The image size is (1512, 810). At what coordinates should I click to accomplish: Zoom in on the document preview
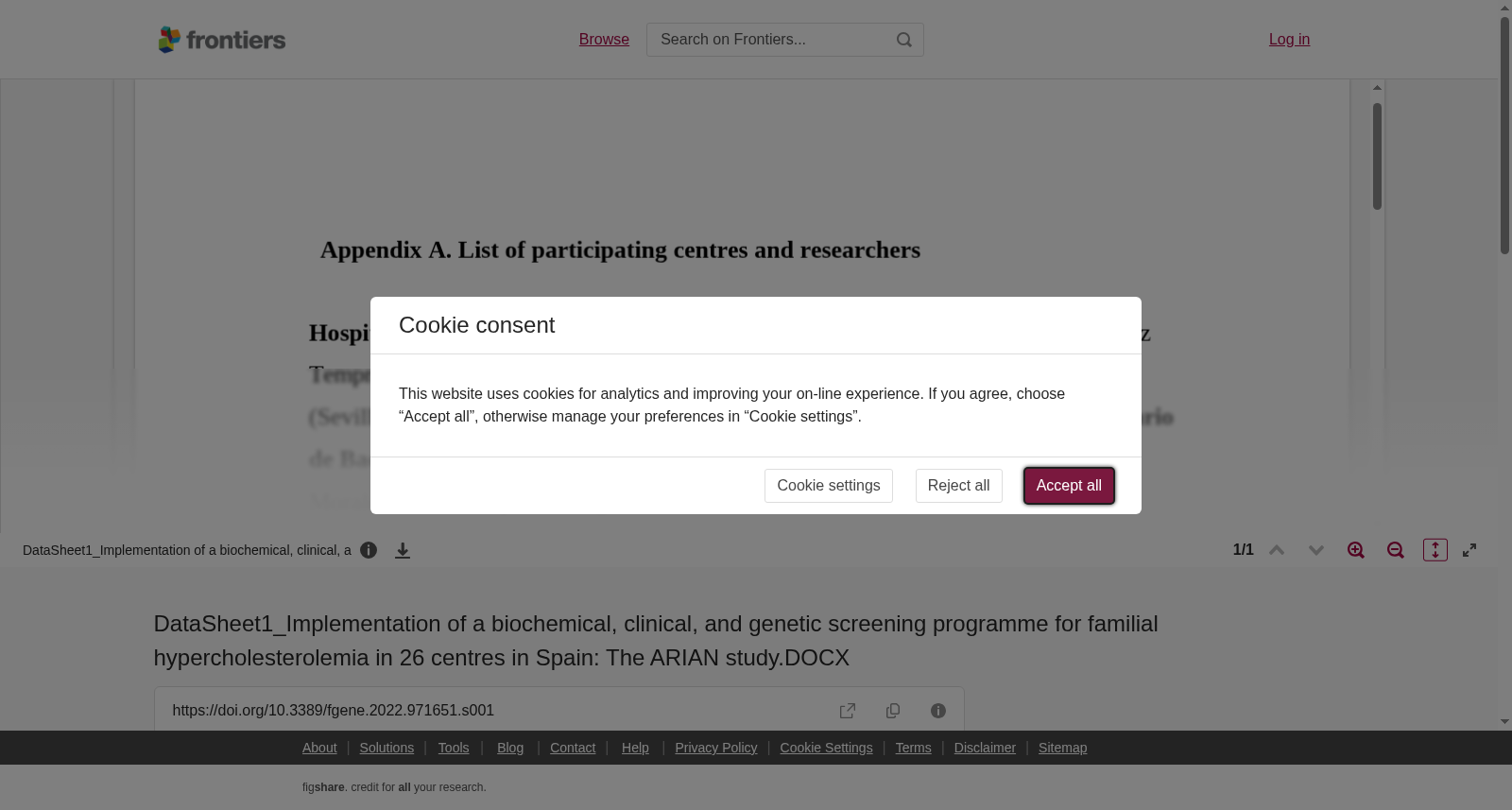click(1356, 550)
